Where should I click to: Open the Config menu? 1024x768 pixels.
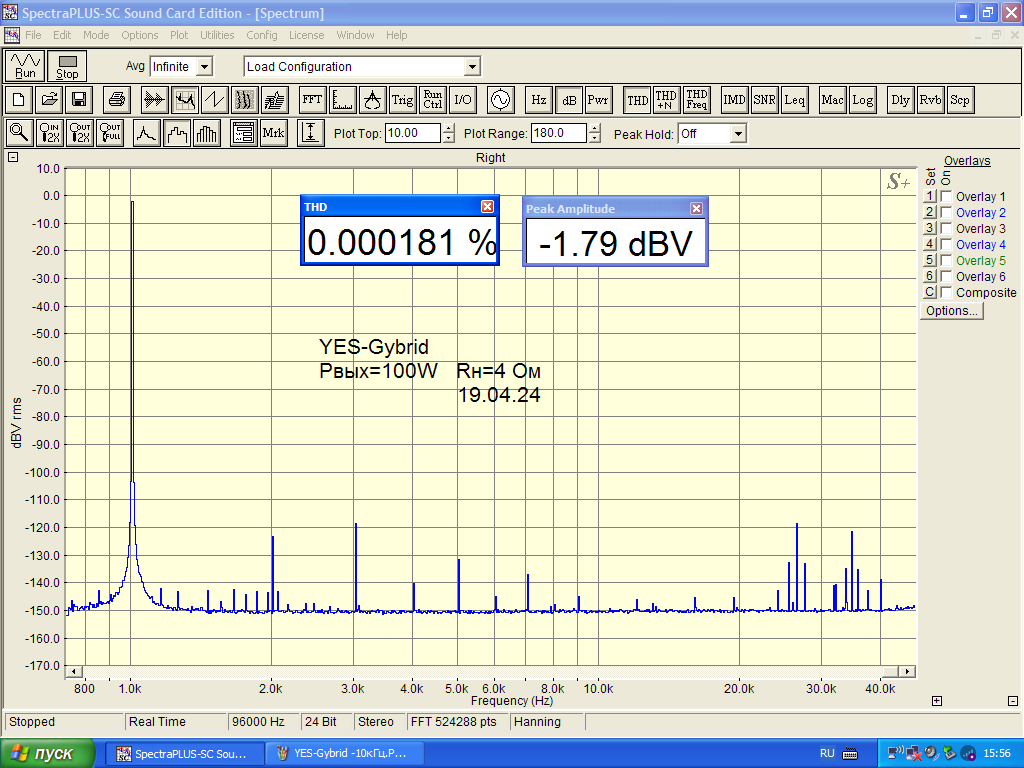click(x=262, y=35)
